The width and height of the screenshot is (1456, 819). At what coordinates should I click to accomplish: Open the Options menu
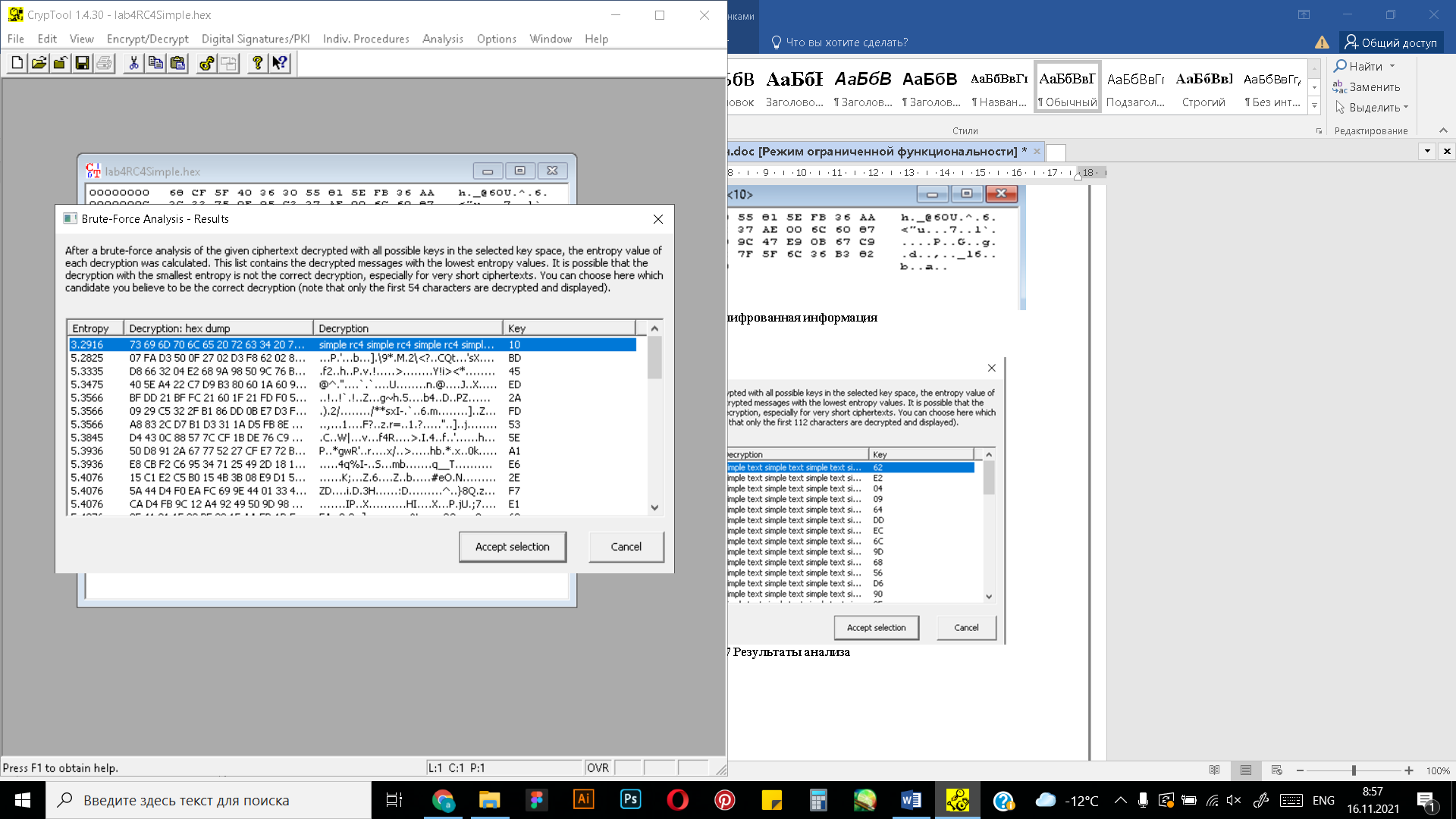click(x=497, y=39)
